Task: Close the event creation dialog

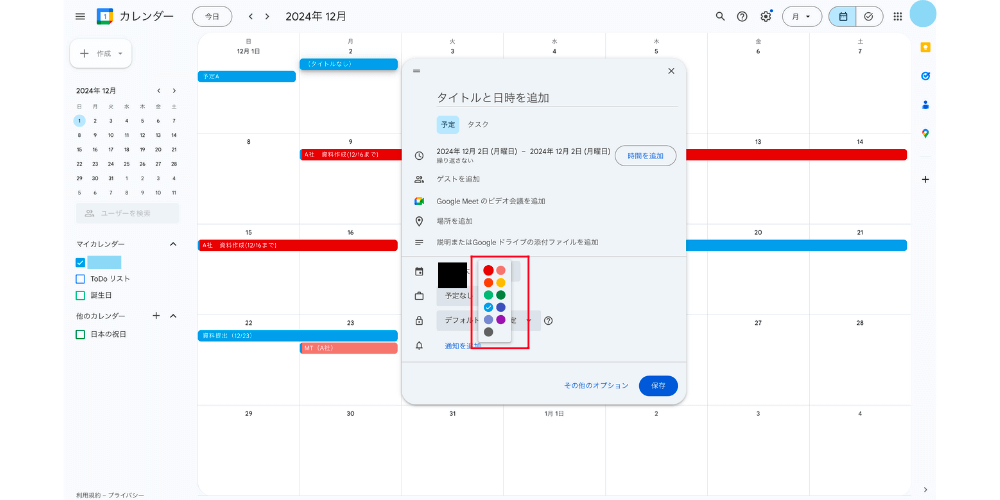Action: (671, 71)
